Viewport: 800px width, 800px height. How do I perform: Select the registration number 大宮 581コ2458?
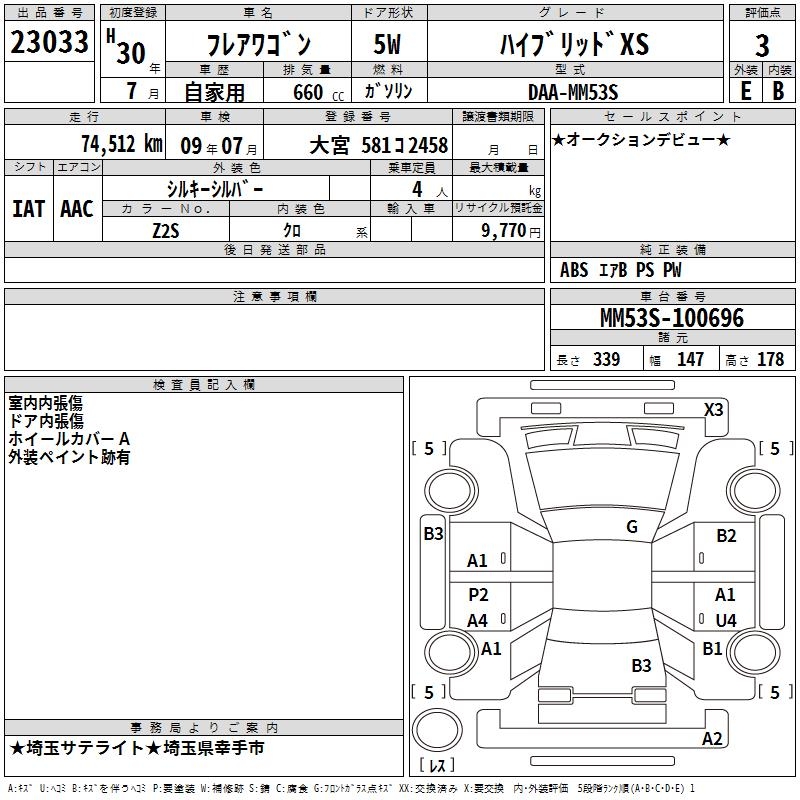pyautogui.click(x=379, y=145)
